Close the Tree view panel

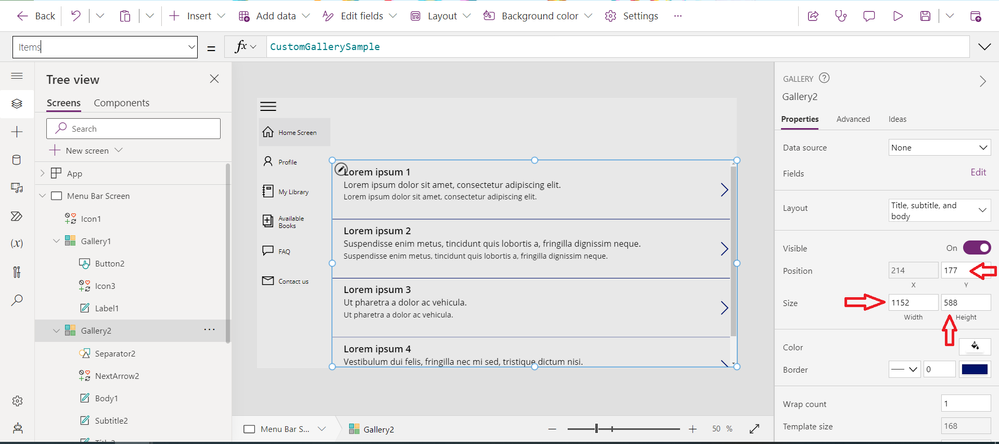214,79
